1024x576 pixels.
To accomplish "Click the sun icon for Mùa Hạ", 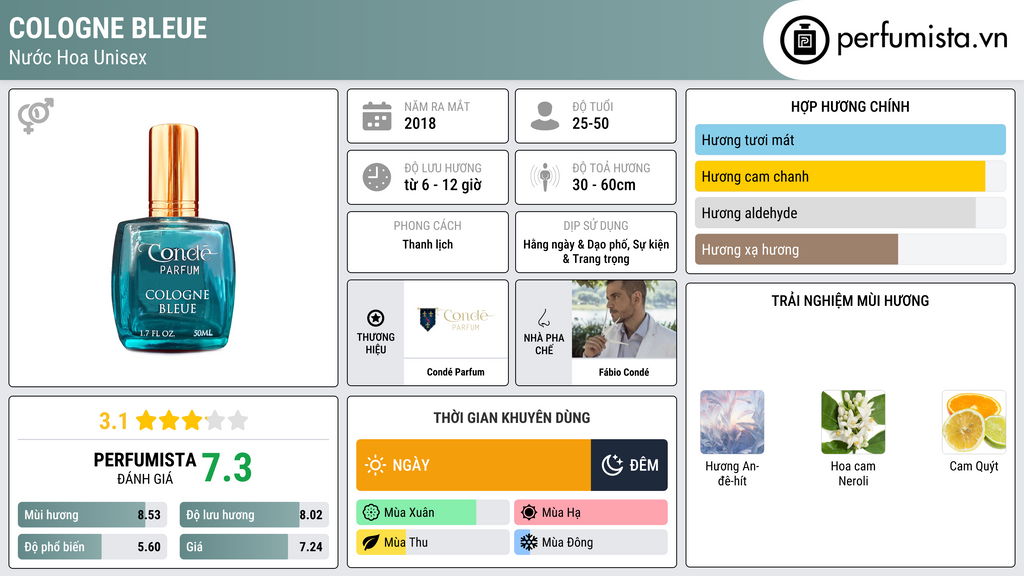I will [529, 513].
